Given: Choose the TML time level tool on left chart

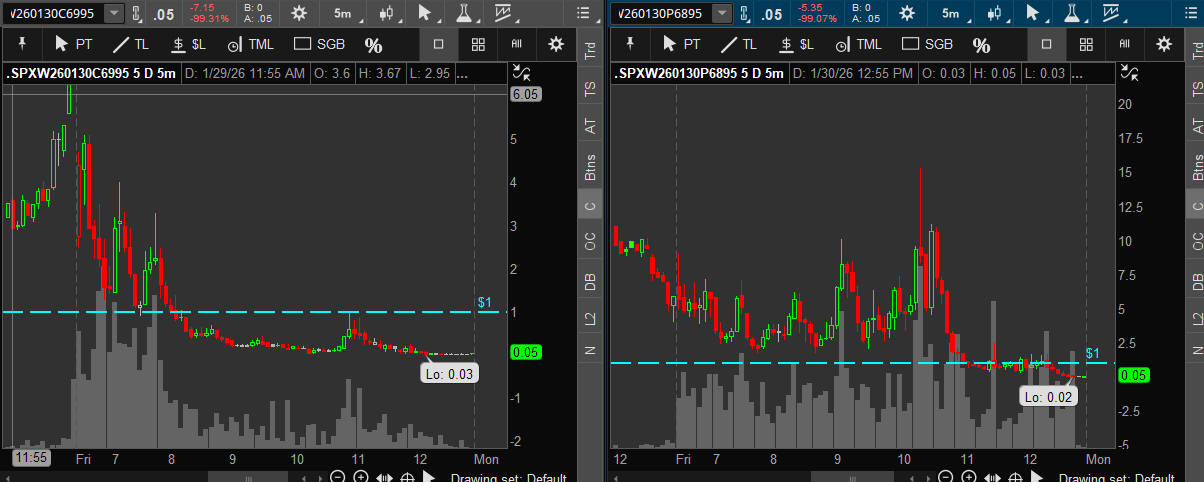Looking at the screenshot, I should coord(247,45).
